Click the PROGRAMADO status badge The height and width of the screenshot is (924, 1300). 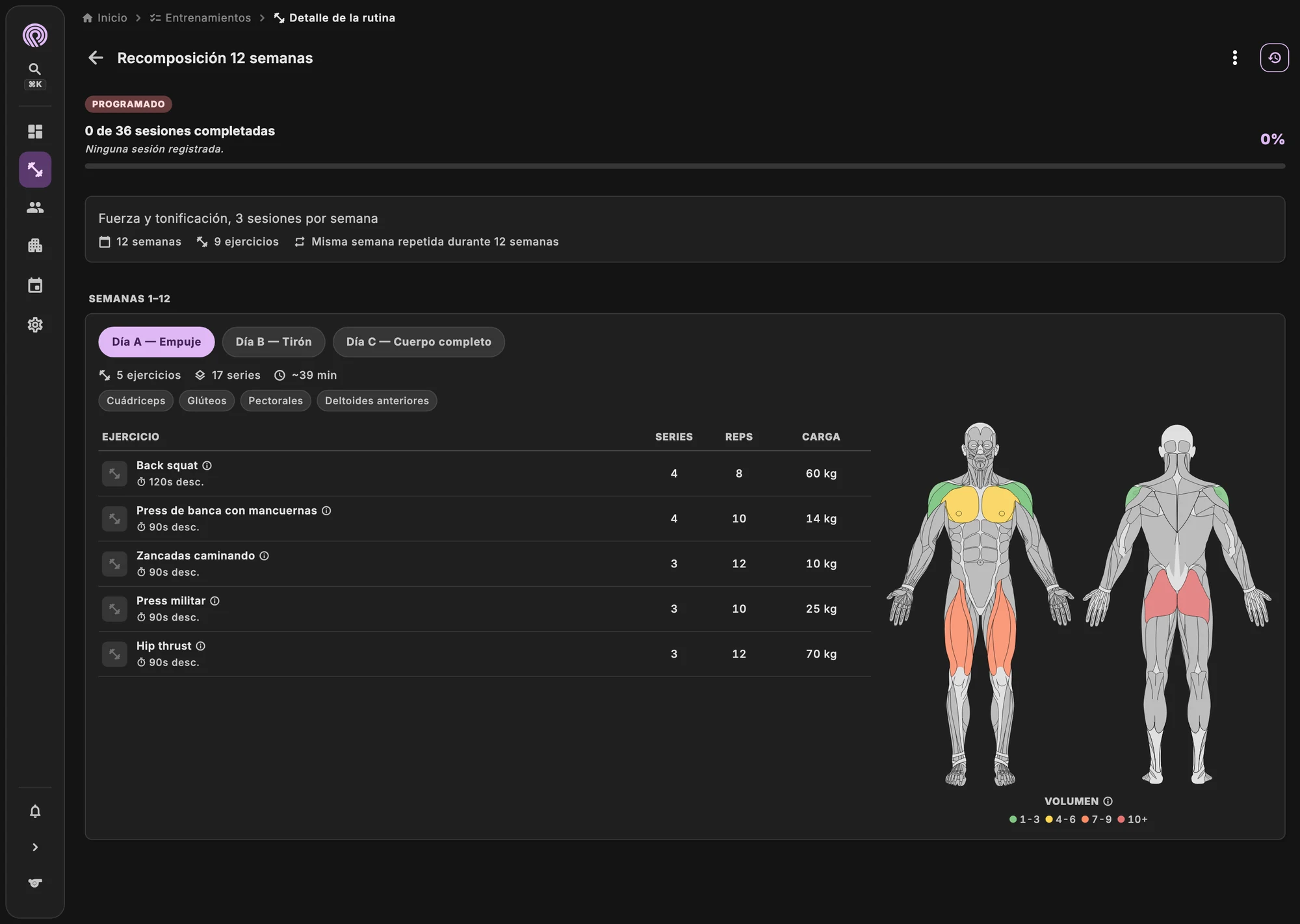click(x=129, y=104)
